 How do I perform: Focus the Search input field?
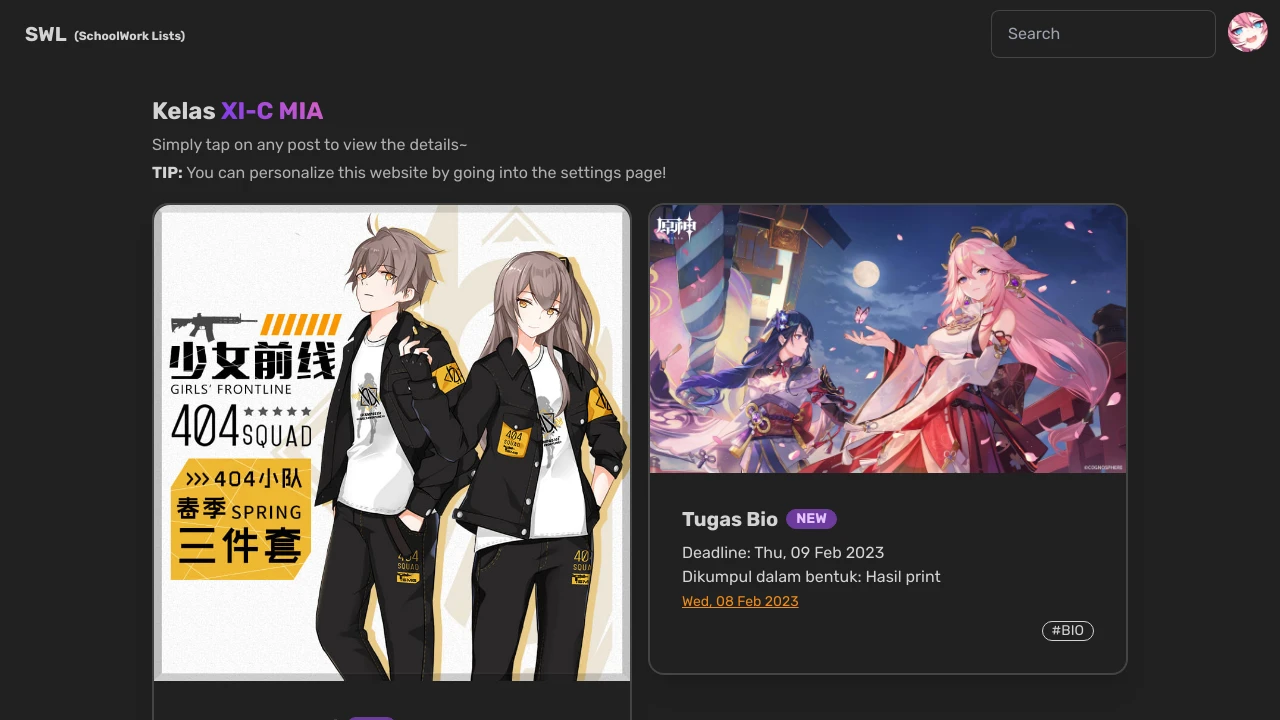[1103, 34]
